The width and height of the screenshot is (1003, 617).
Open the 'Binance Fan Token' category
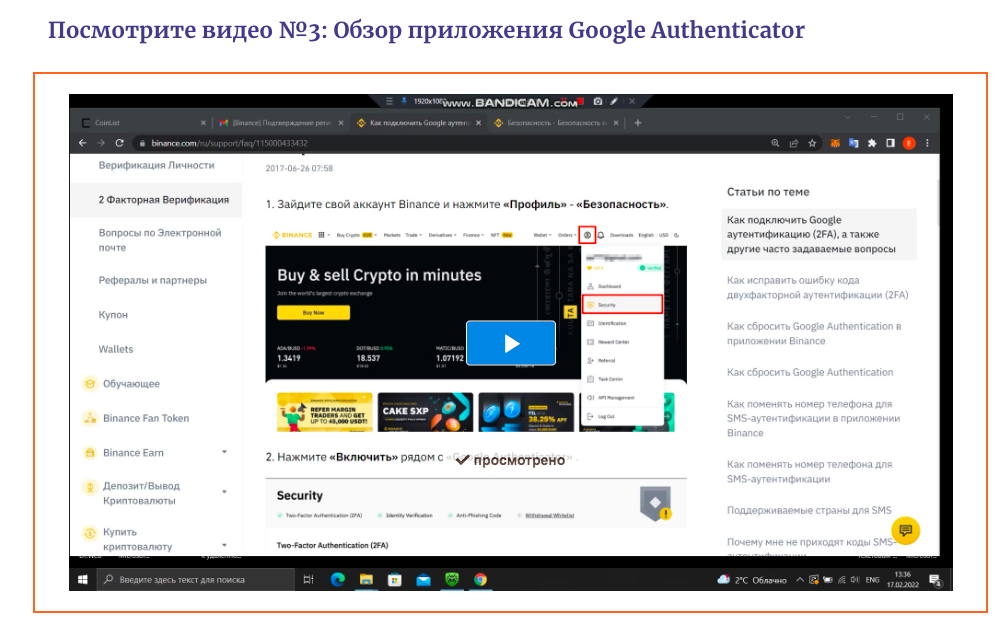[146, 418]
